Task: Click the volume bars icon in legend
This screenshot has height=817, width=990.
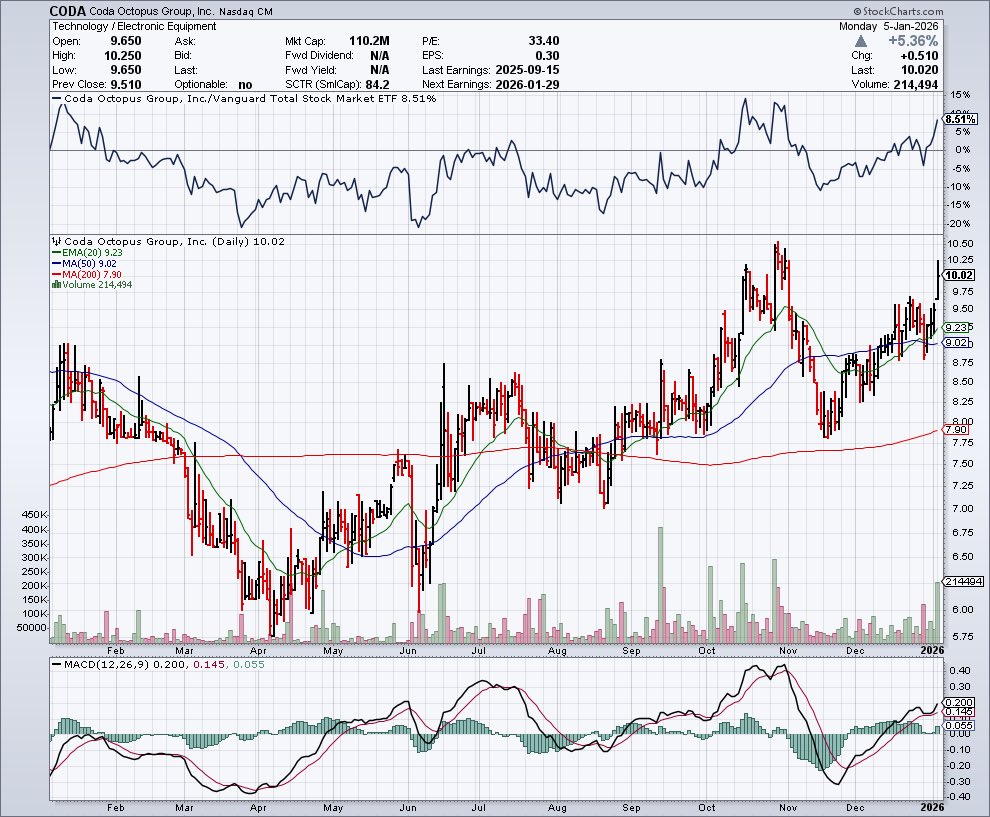Action: click(x=56, y=285)
